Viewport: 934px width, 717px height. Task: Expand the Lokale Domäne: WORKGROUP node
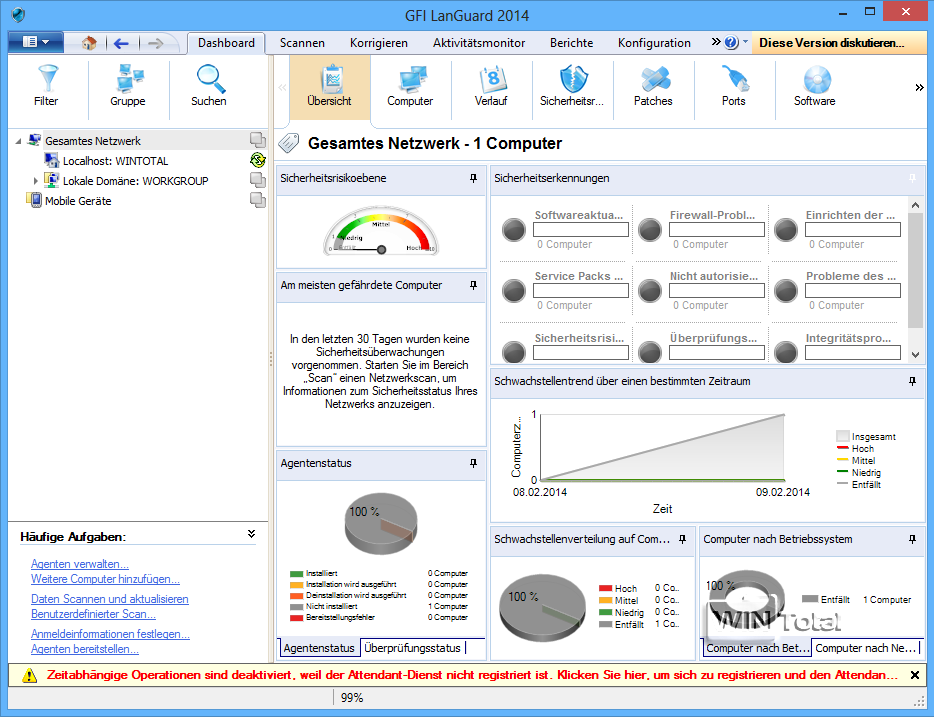(x=35, y=180)
